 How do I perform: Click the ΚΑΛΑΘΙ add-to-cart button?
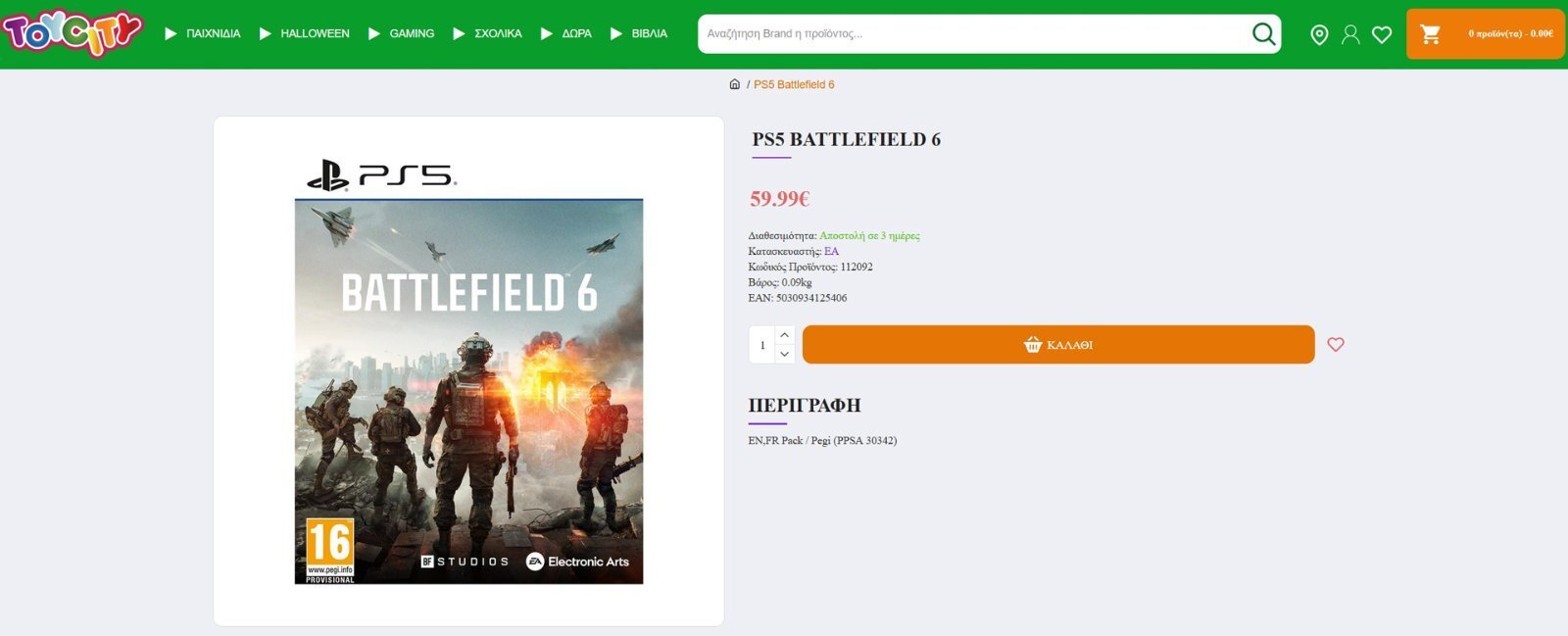coord(1057,345)
